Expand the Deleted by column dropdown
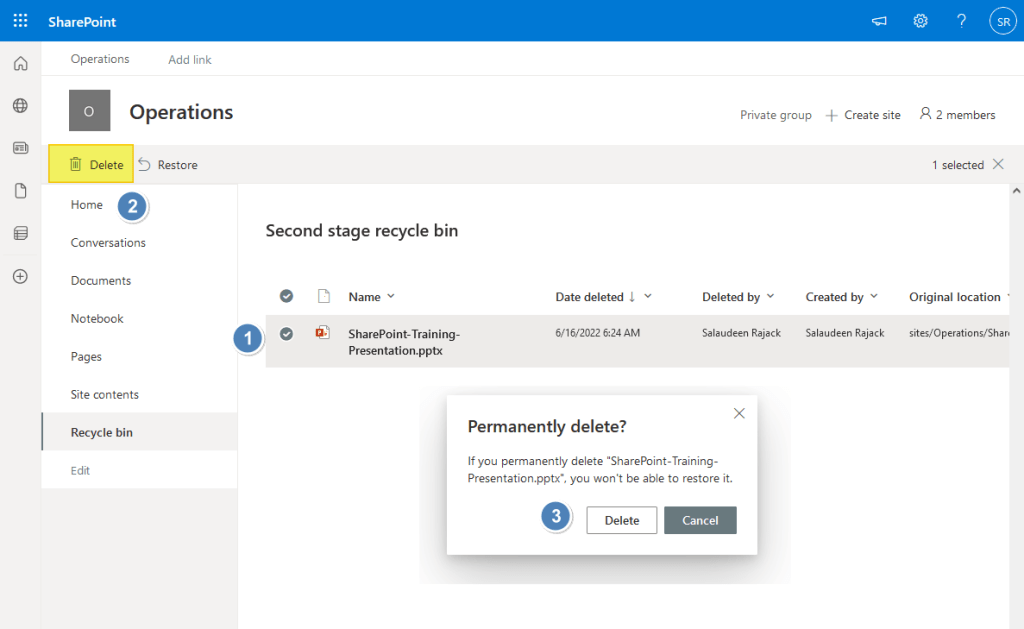The image size is (1024, 629). point(771,296)
